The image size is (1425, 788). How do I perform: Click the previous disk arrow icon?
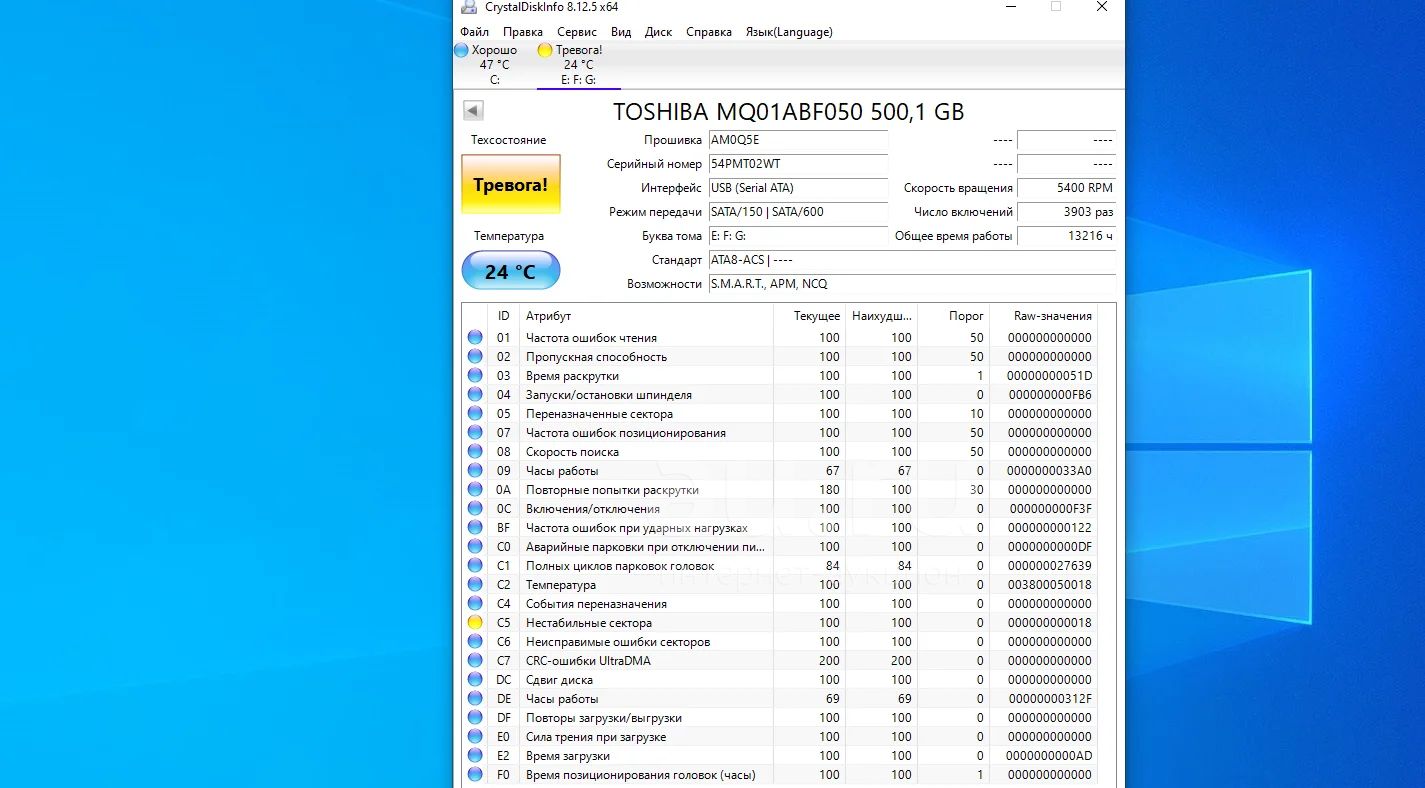[474, 111]
